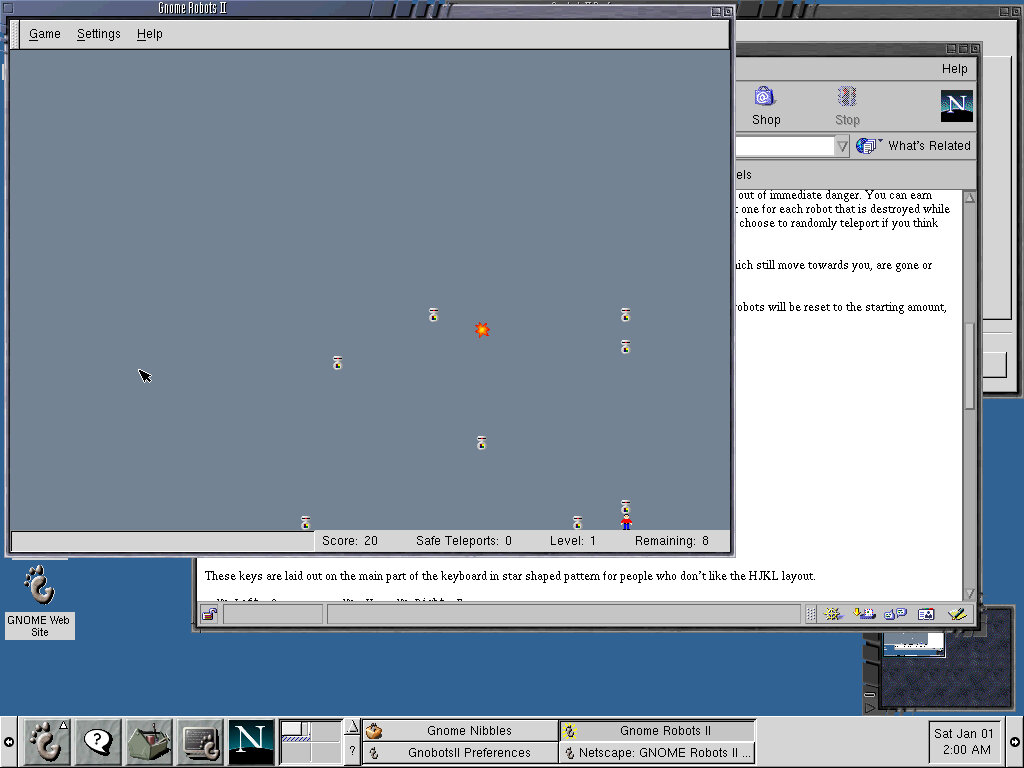Open Navigator via ship wheel status icon

[832, 614]
